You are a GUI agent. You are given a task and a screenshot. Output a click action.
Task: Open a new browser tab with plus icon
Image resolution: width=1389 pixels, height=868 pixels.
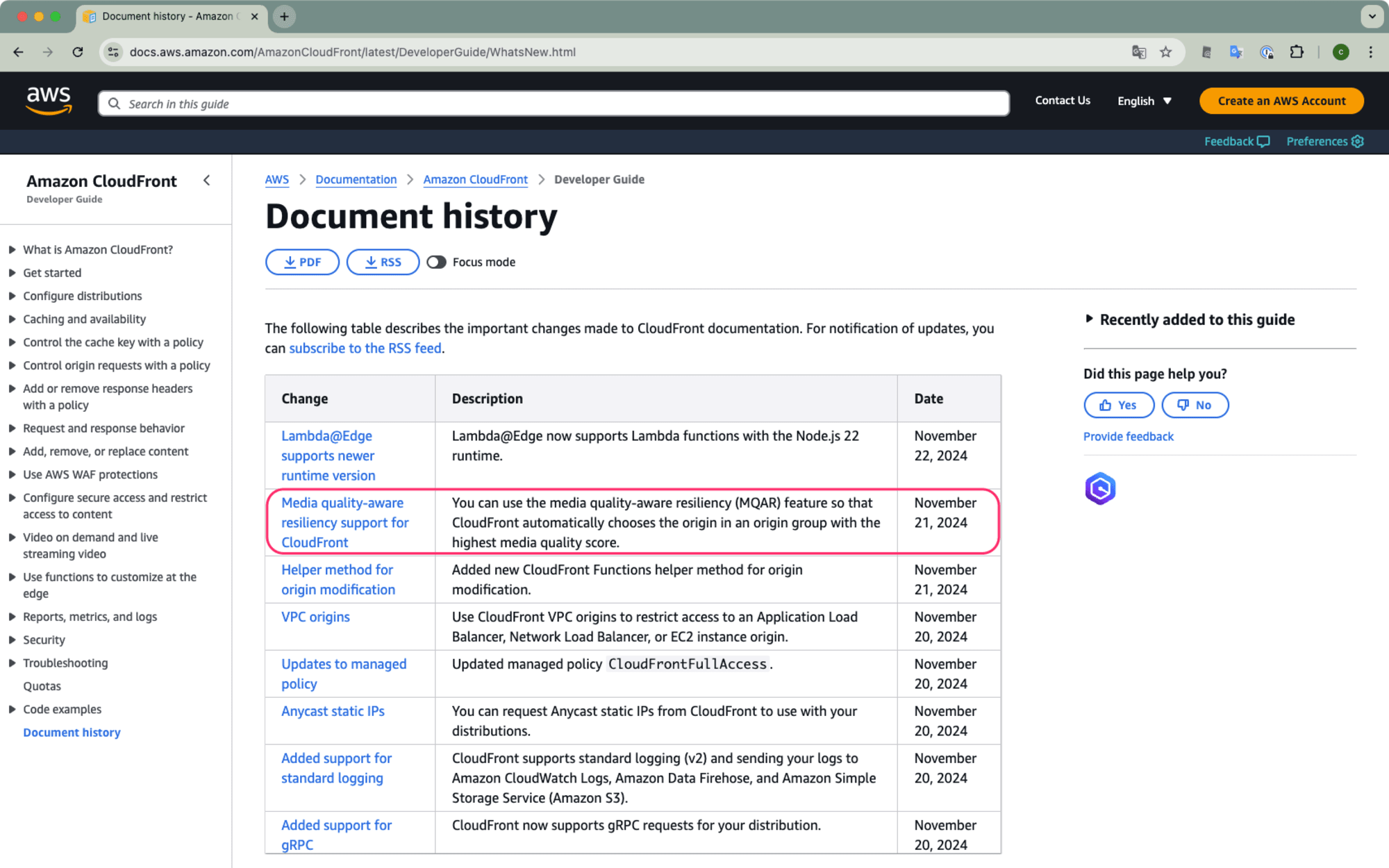click(x=284, y=17)
